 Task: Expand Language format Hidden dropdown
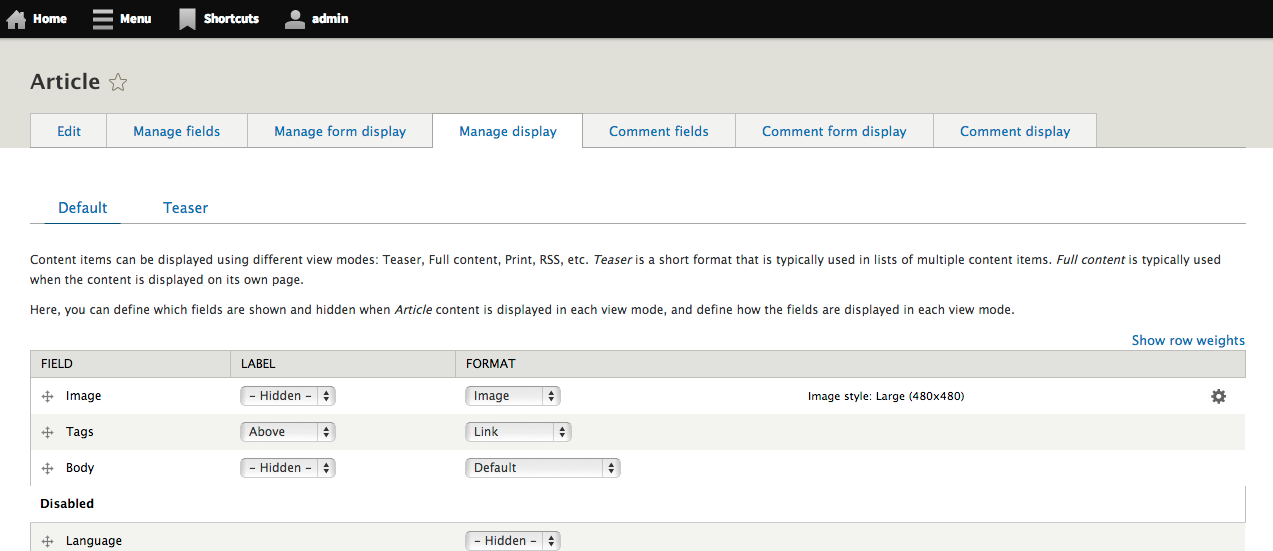pos(513,541)
